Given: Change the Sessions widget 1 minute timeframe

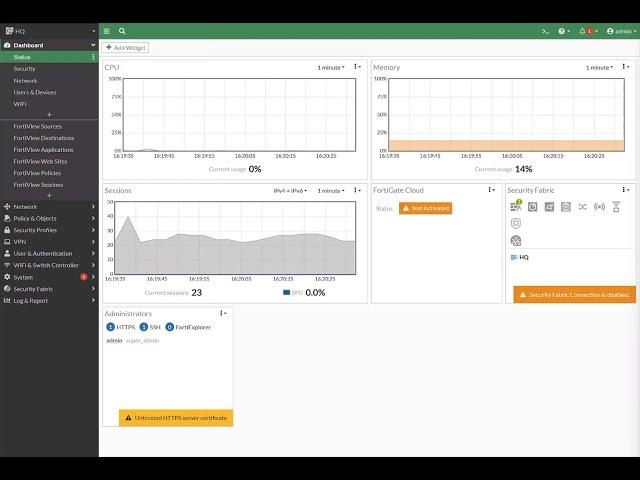Looking at the screenshot, I should pos(331,191).
